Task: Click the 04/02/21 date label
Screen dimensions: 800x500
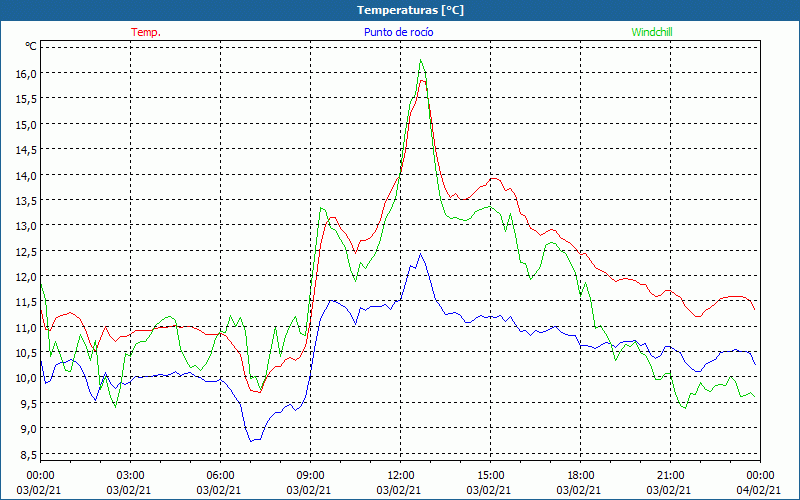Action: click(760, 490)
